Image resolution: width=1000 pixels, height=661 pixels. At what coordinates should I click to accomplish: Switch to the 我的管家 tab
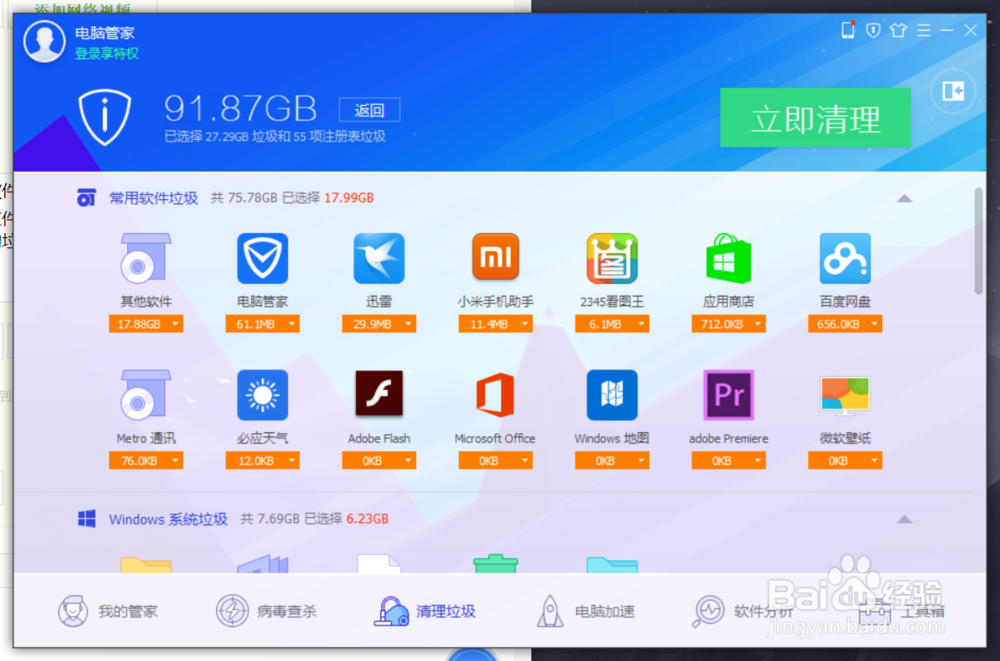(x=107, y=611)
